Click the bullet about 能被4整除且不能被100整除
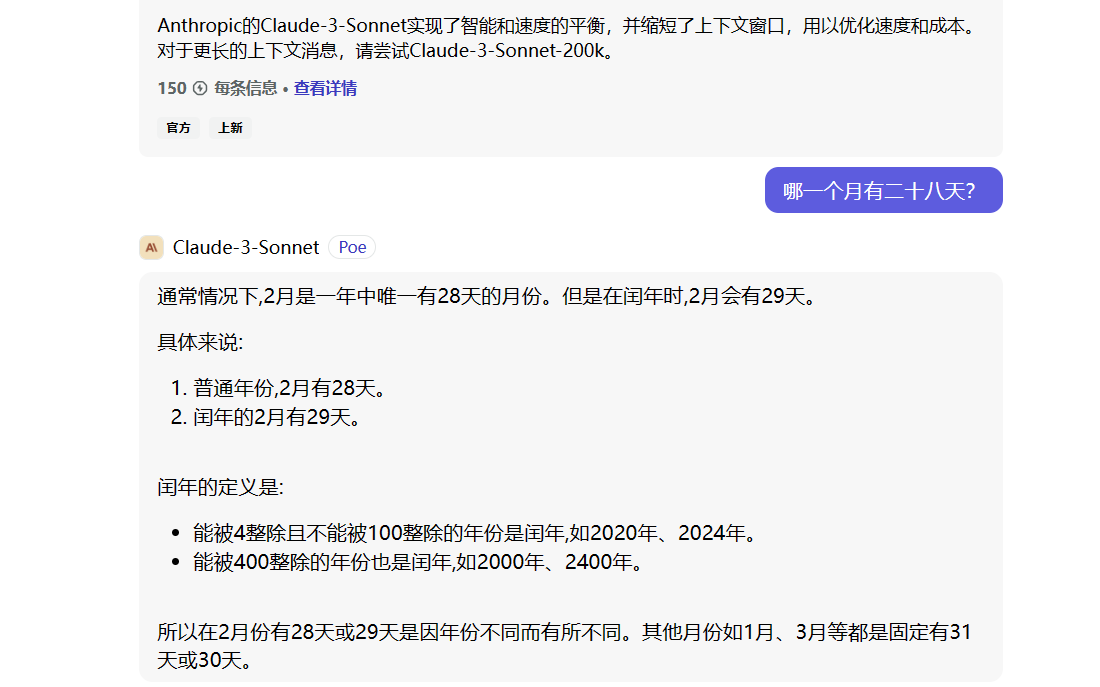Viewport: 1100px width, 687px height. pyautogui.click(x=476, y=533)
